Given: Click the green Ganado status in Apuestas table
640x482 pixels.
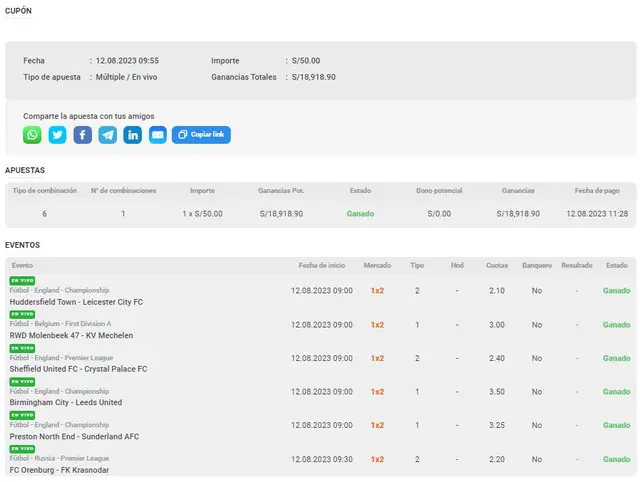Looking at the screenshot, I should tap(360, 214).
